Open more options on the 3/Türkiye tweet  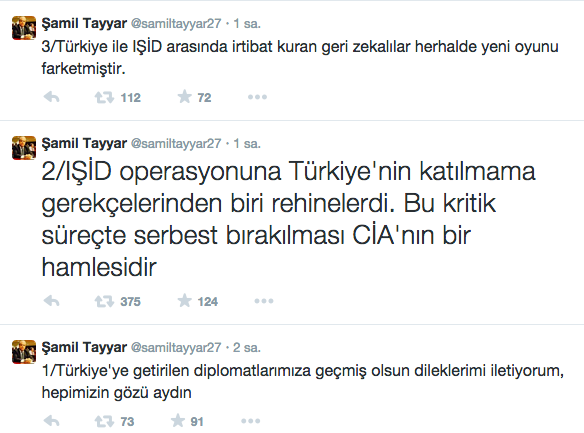pyautogui.click(x=257, y=97)
